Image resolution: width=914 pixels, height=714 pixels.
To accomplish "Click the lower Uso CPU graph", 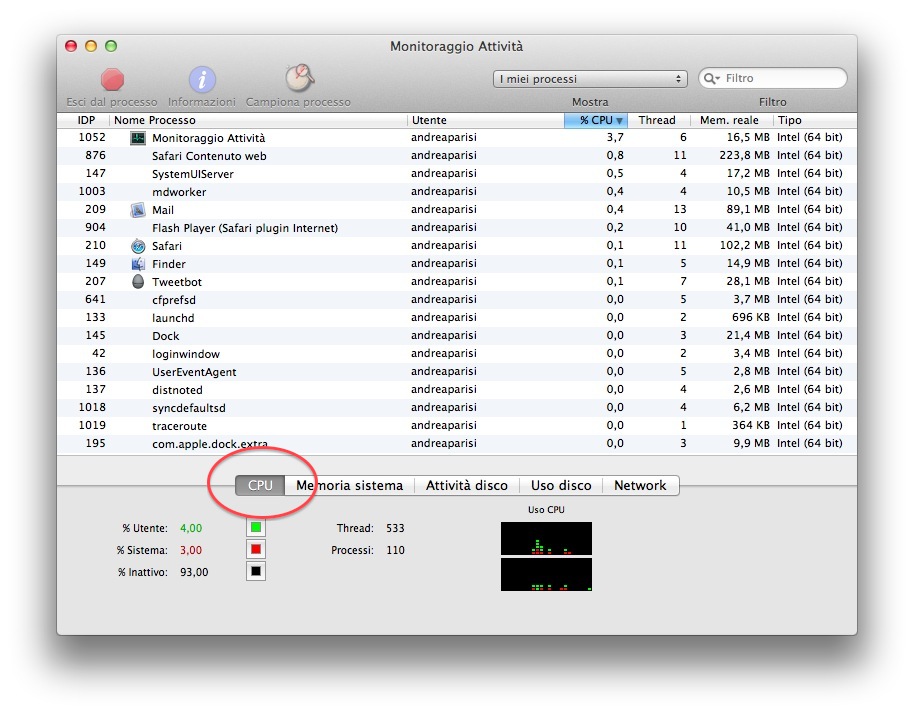I will (x=546, y=575).
